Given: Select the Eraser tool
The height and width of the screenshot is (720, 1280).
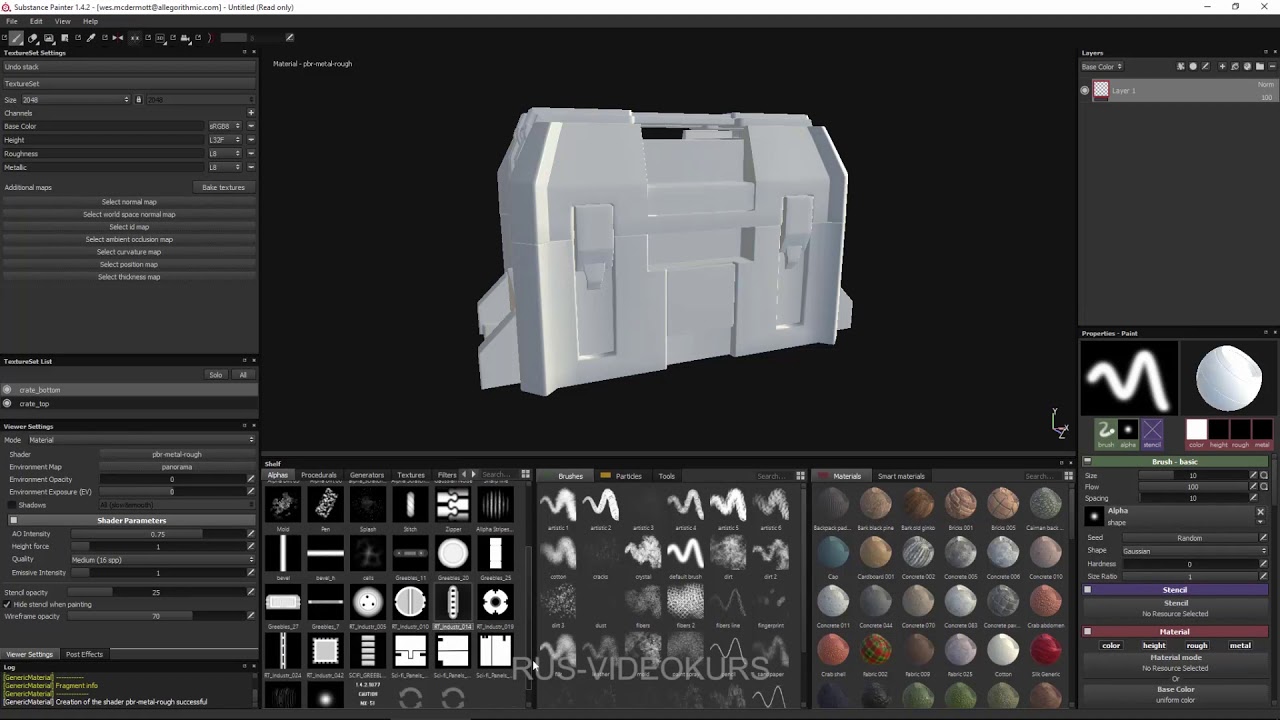Looking at the screenshot, I should [x=33, y=38].
